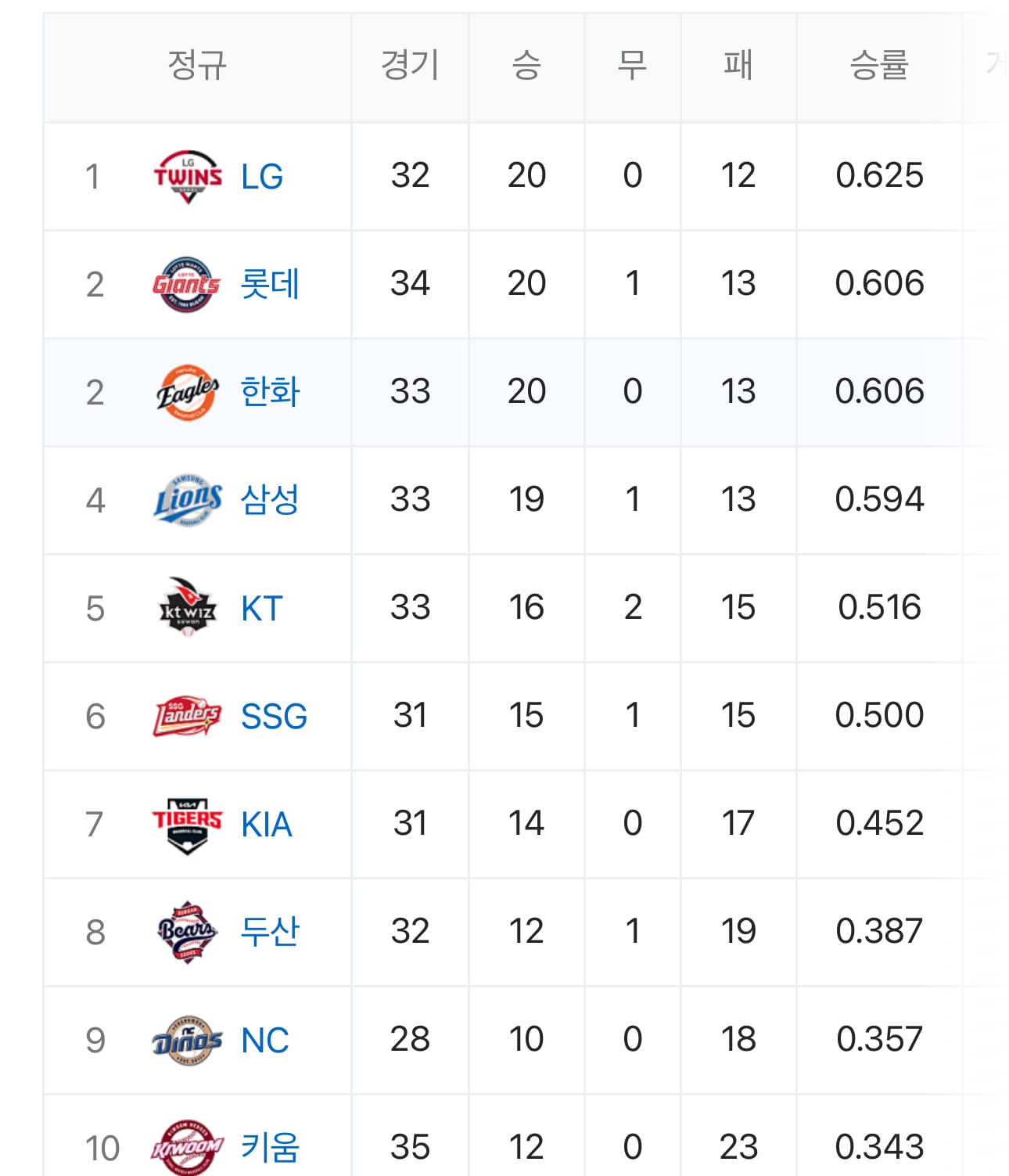Screen dimensions: 1009x1176
Task: Click the KIA Tigers team logo
Action: click(x=187, y=825)
